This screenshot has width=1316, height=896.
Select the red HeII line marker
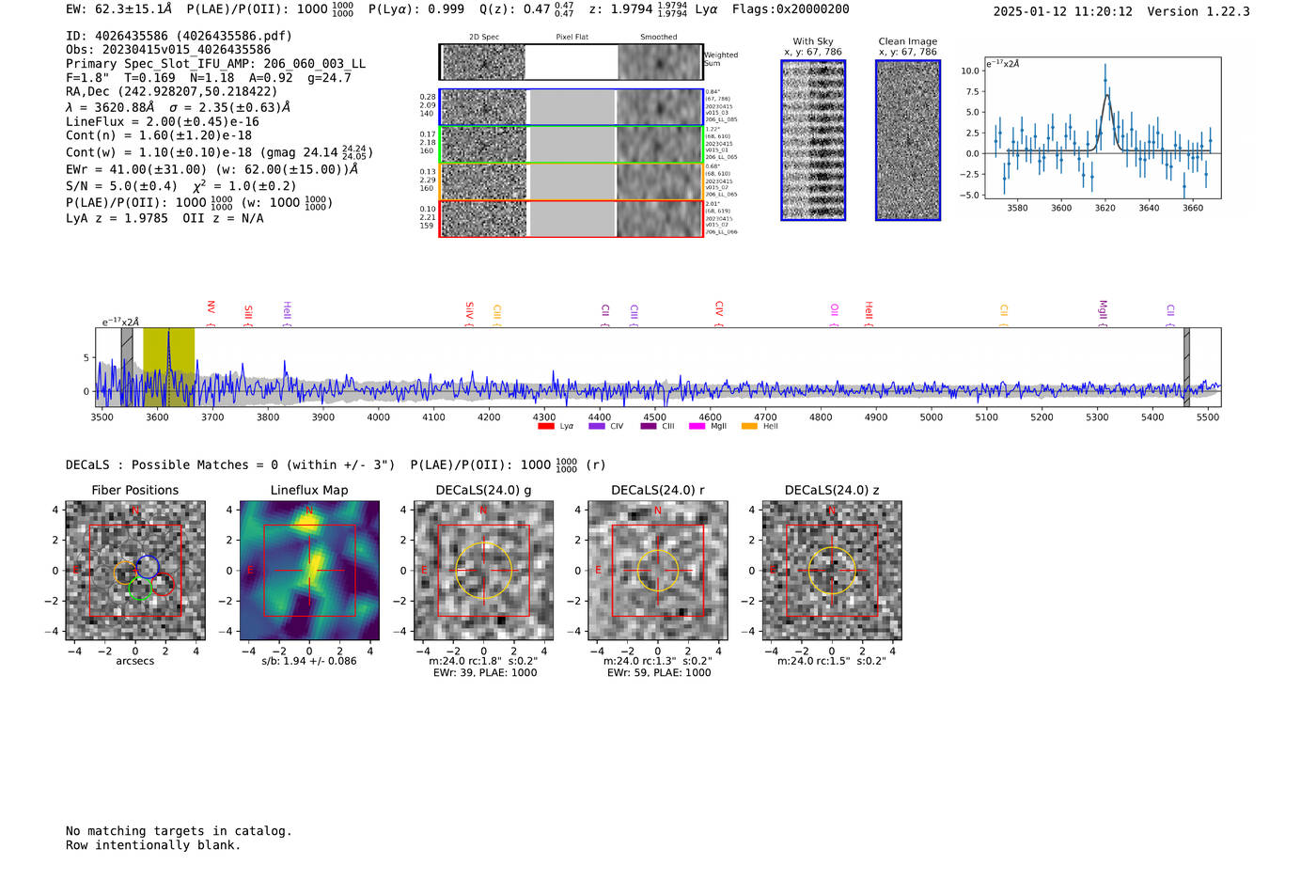tap(869, 314)
